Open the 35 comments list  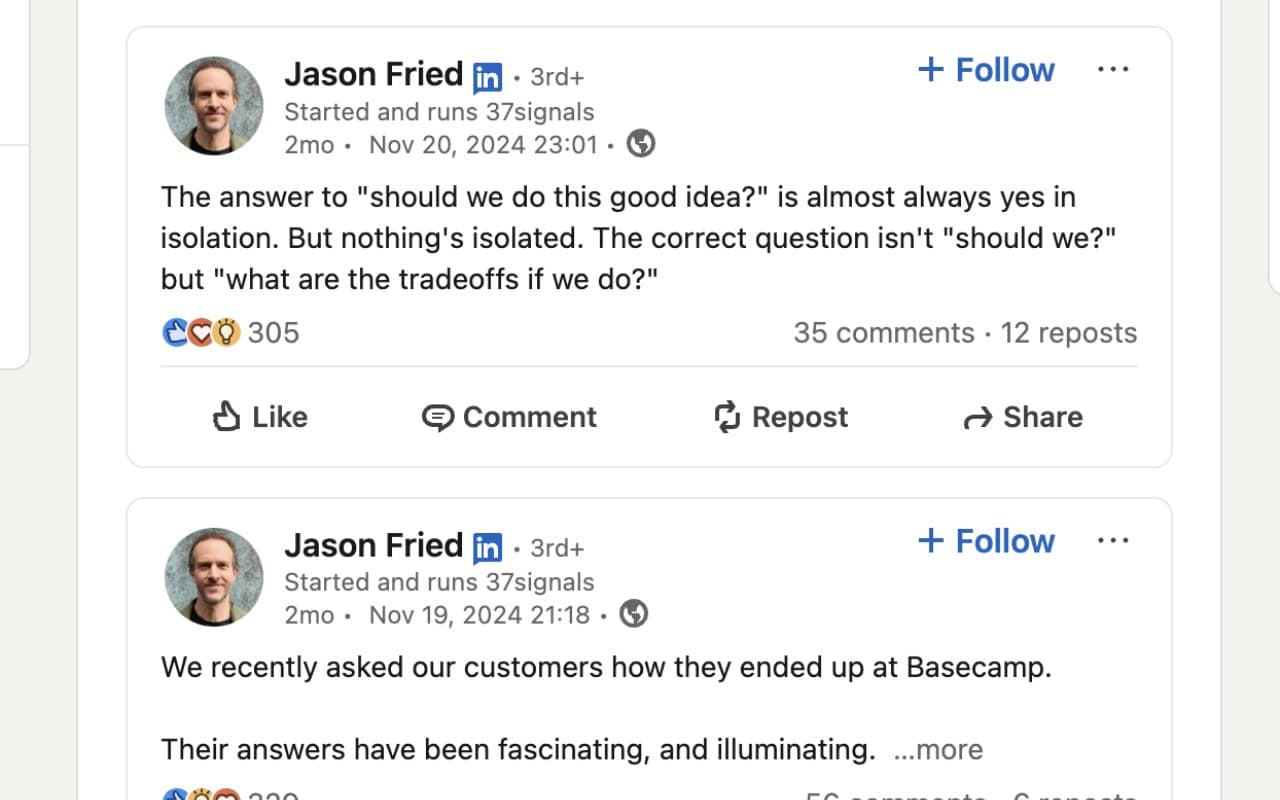pyautogui.click(x=884, y=332)
